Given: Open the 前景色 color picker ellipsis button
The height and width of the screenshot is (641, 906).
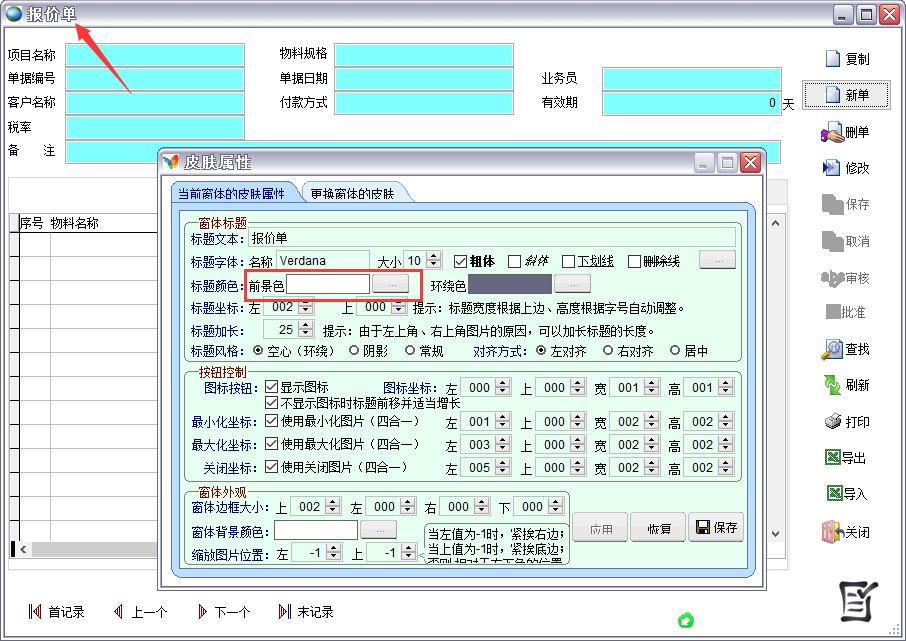Looking at the screenshot, I should [391, 285].
